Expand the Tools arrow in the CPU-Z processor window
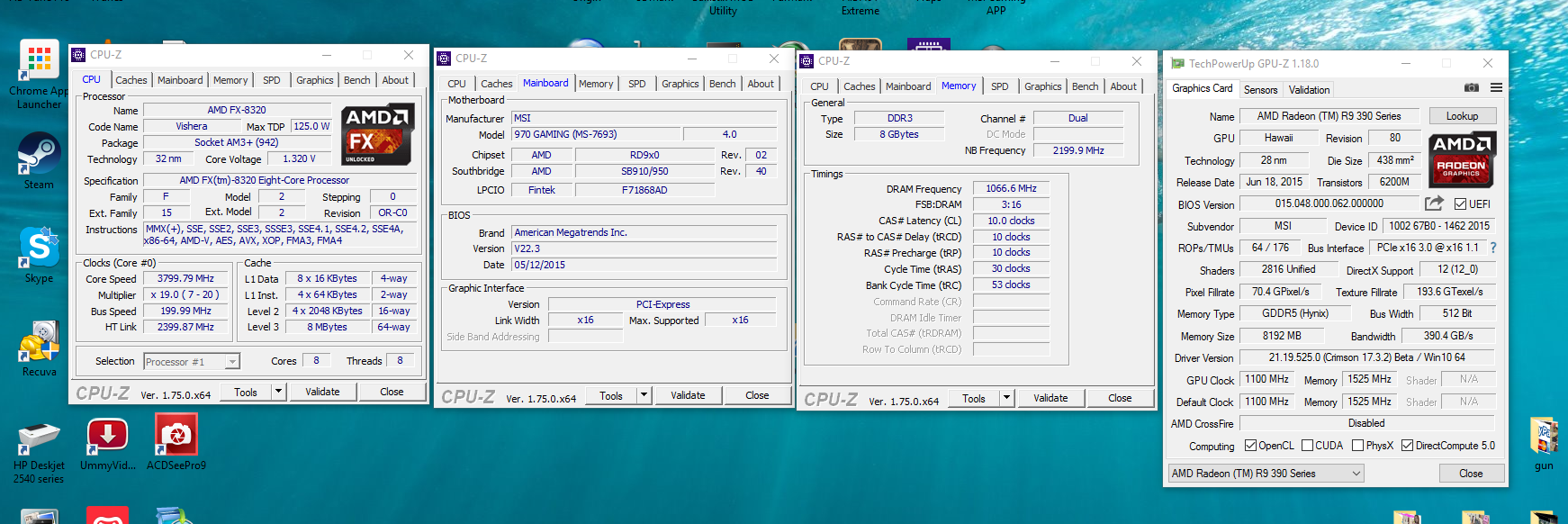1568x524 pixels. [x=278, y=392]
